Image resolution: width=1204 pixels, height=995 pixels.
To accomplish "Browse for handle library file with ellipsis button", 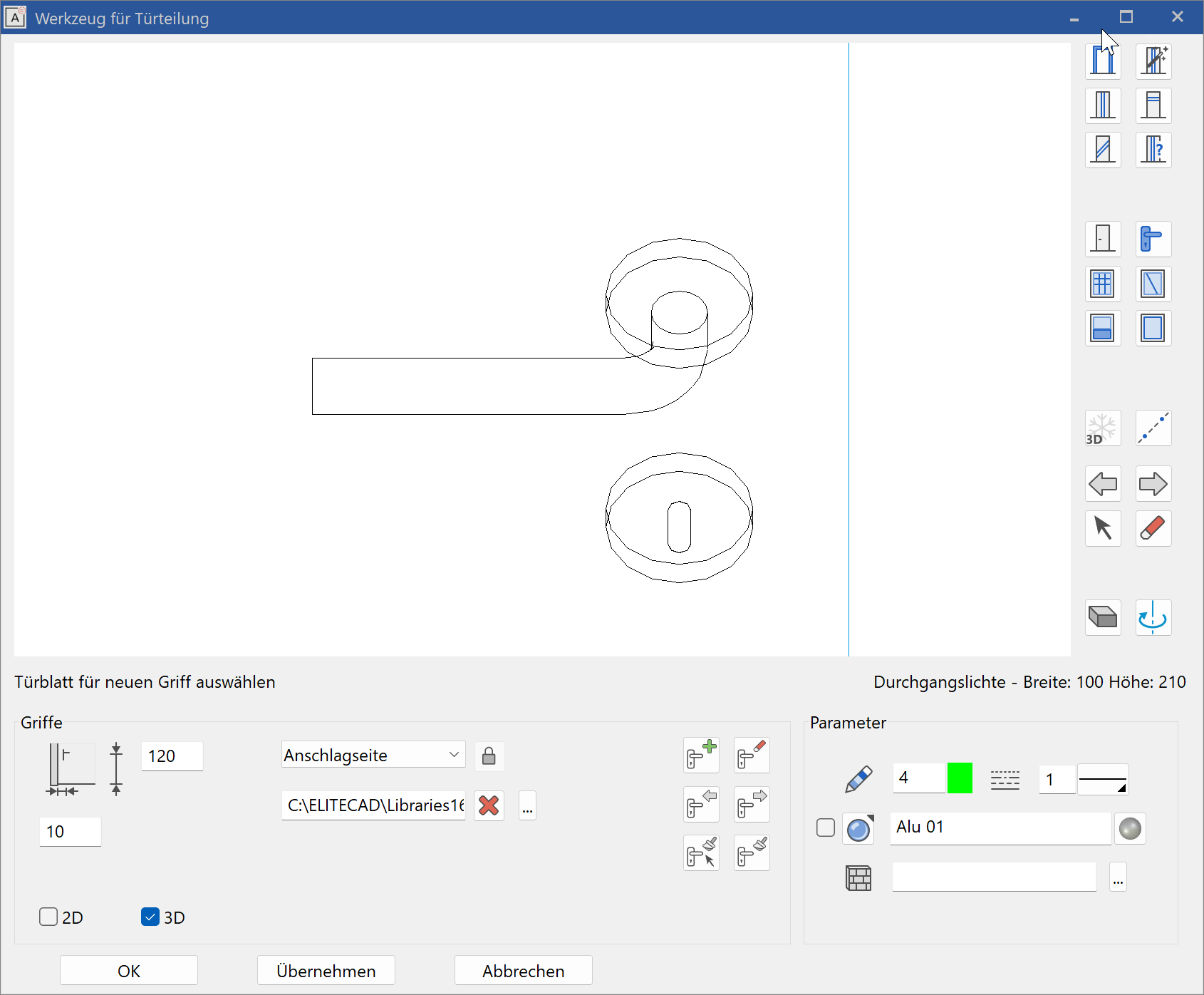I will pos(527,806).
